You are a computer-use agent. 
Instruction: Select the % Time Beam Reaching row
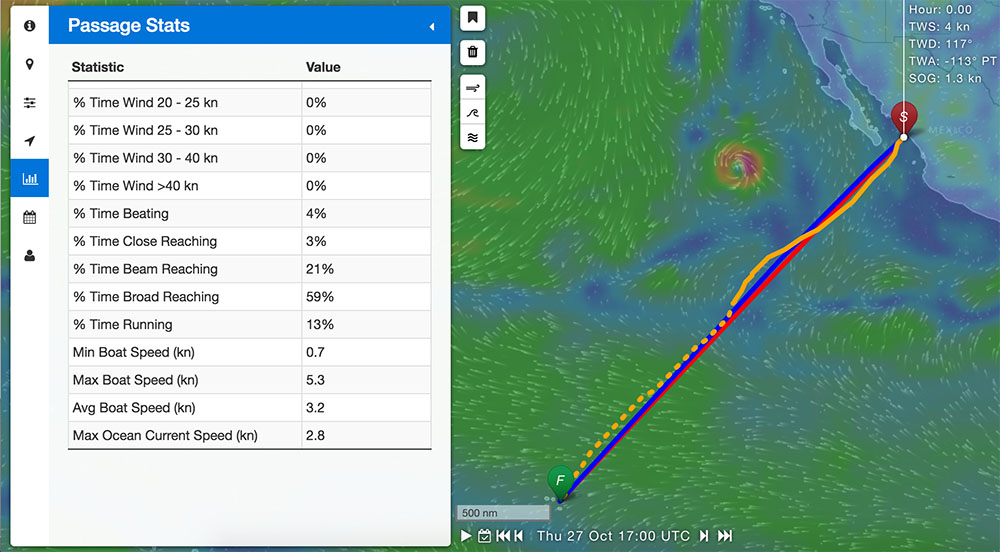pyautogui.click(x=249, y=269)
